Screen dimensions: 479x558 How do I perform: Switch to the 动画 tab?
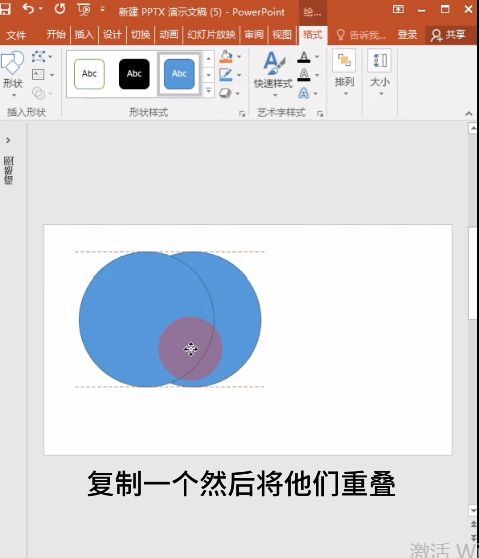click(169, 35)
